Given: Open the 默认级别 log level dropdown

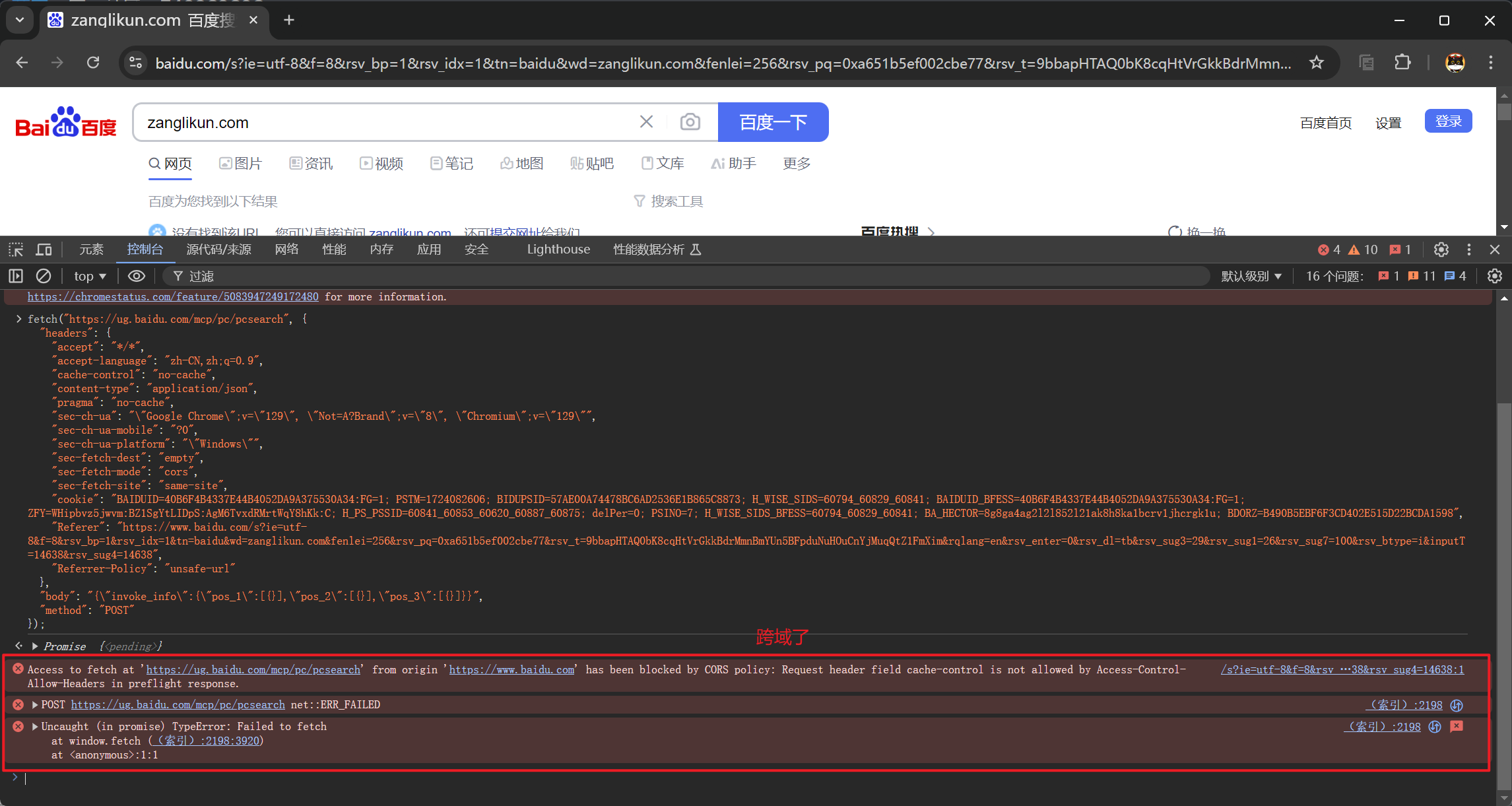Looking at the screenshot, I should point(1251,276).
